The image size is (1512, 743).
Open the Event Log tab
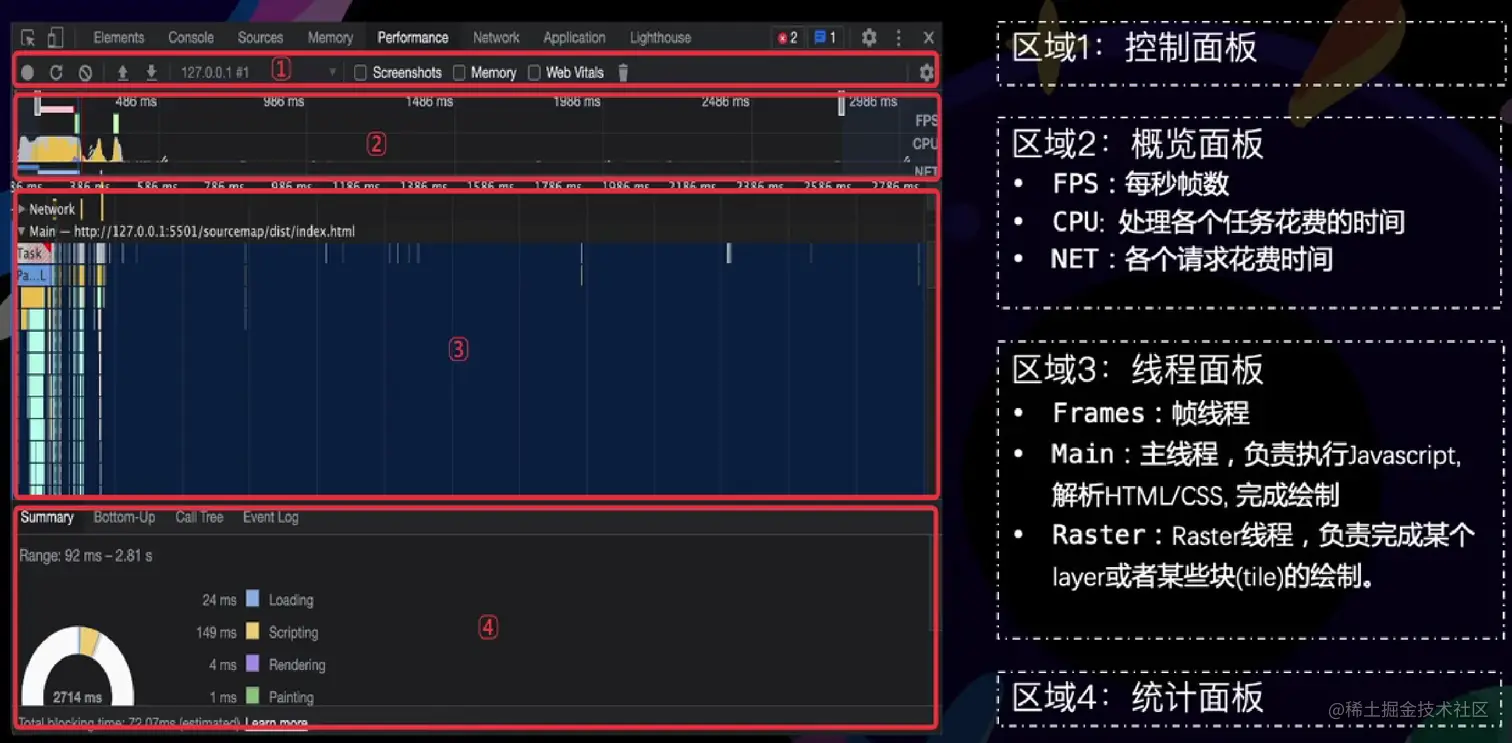[270, 517]
